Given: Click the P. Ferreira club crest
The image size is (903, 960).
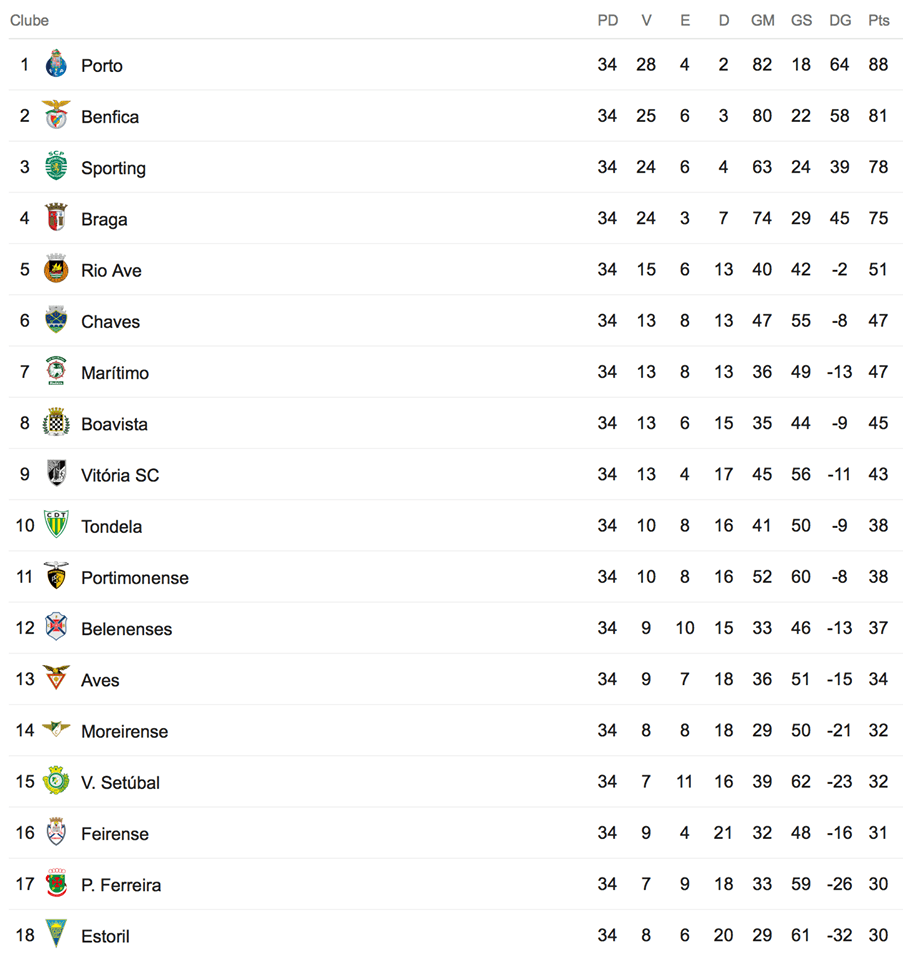Looking at the screenshot, I should (56, 884).
